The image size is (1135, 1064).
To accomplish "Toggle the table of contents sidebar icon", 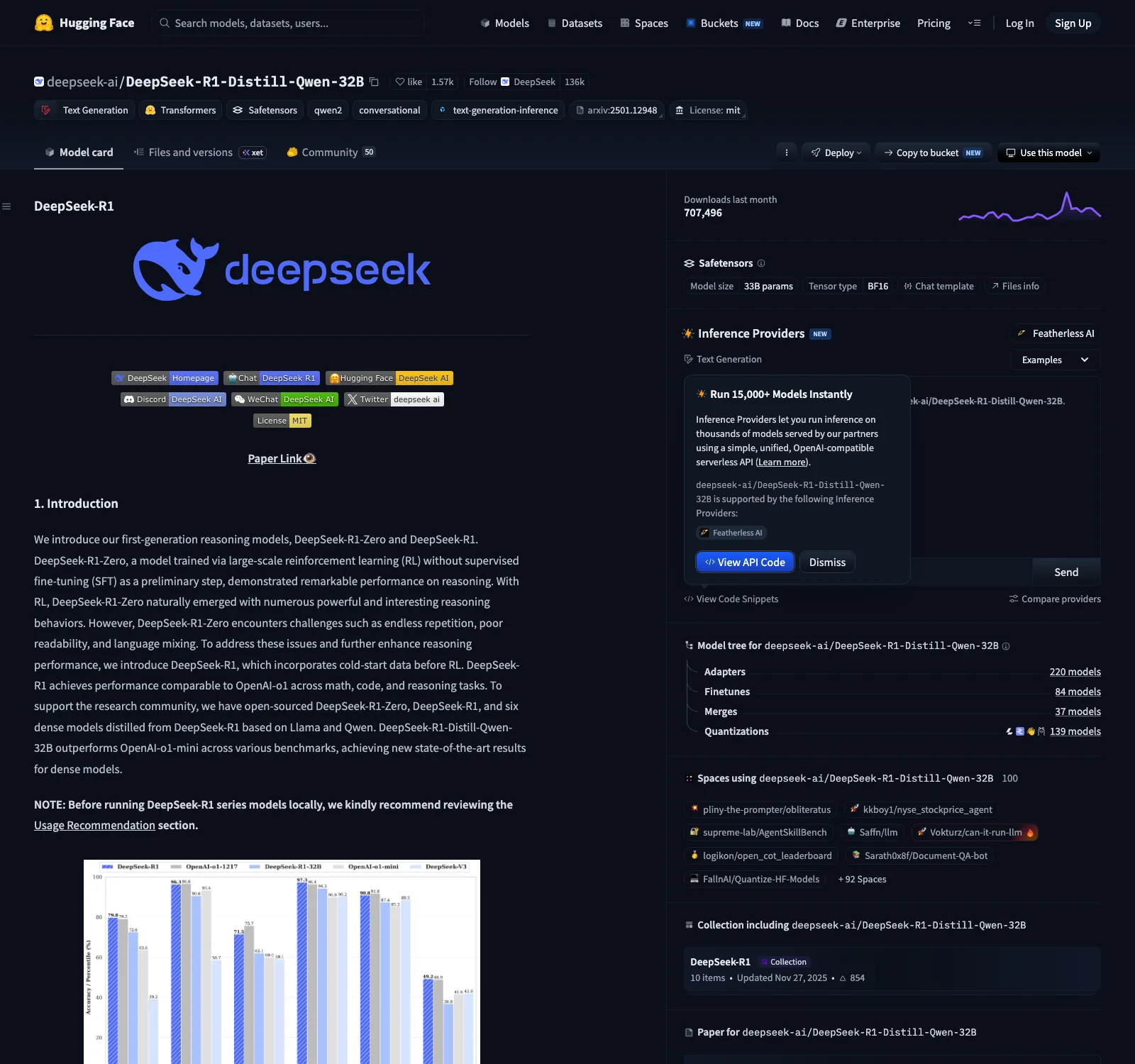I will (6, 206).
